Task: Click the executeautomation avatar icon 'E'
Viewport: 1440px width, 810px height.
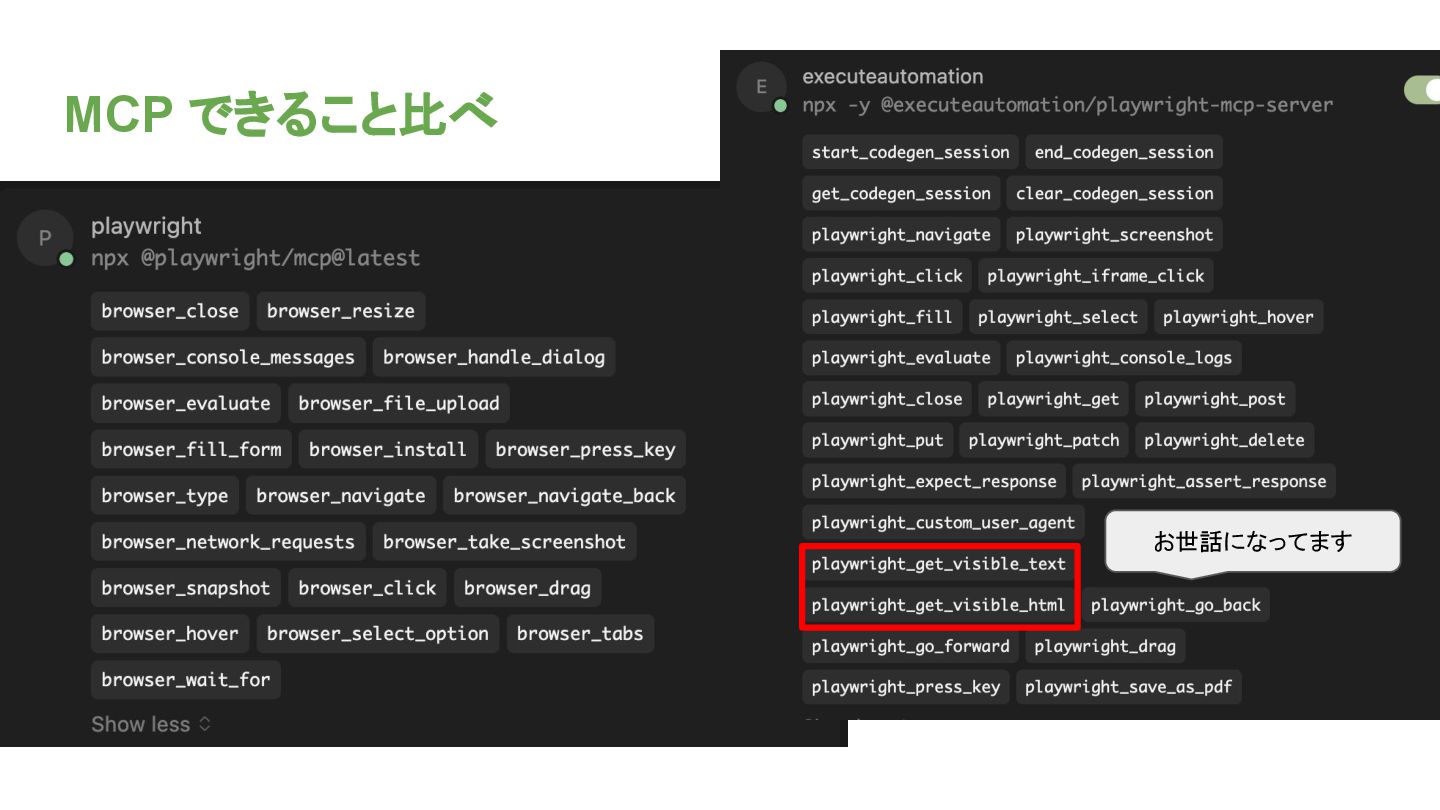Action: tap(761, 87)
